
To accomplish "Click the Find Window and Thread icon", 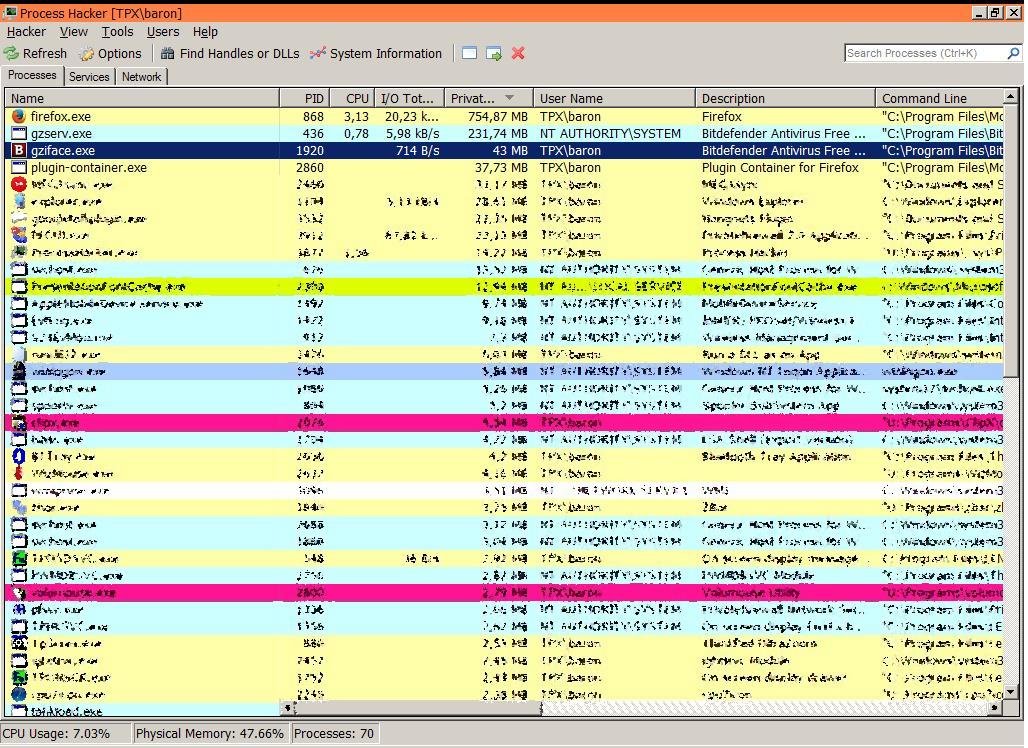I will coord(494,54).
